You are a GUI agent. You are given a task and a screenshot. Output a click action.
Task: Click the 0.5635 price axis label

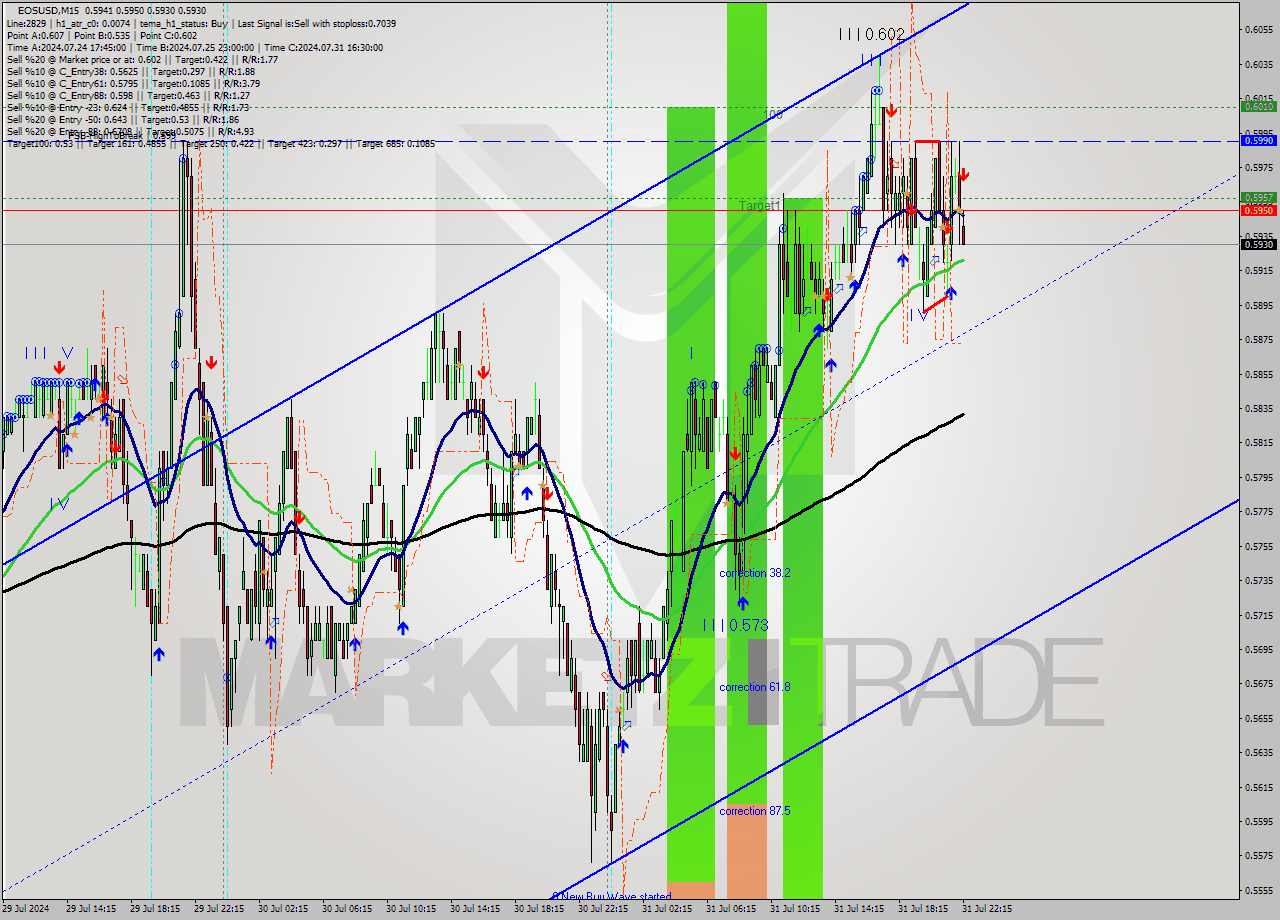1258,752
